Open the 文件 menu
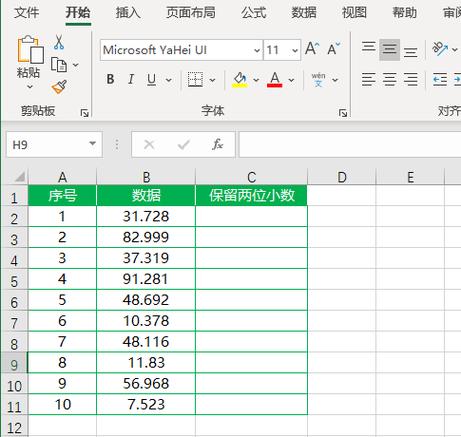 tap(27, 13)
